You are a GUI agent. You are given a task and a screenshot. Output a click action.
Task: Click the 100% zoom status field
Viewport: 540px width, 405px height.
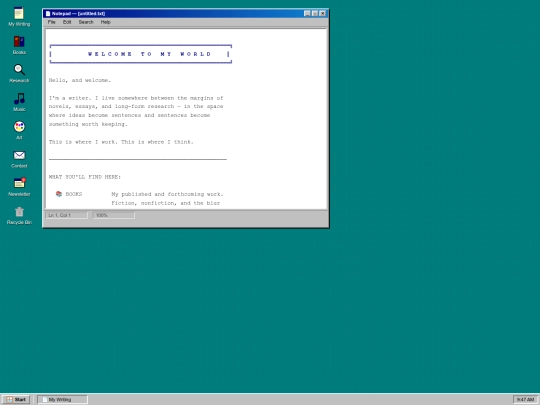[114, 215]
